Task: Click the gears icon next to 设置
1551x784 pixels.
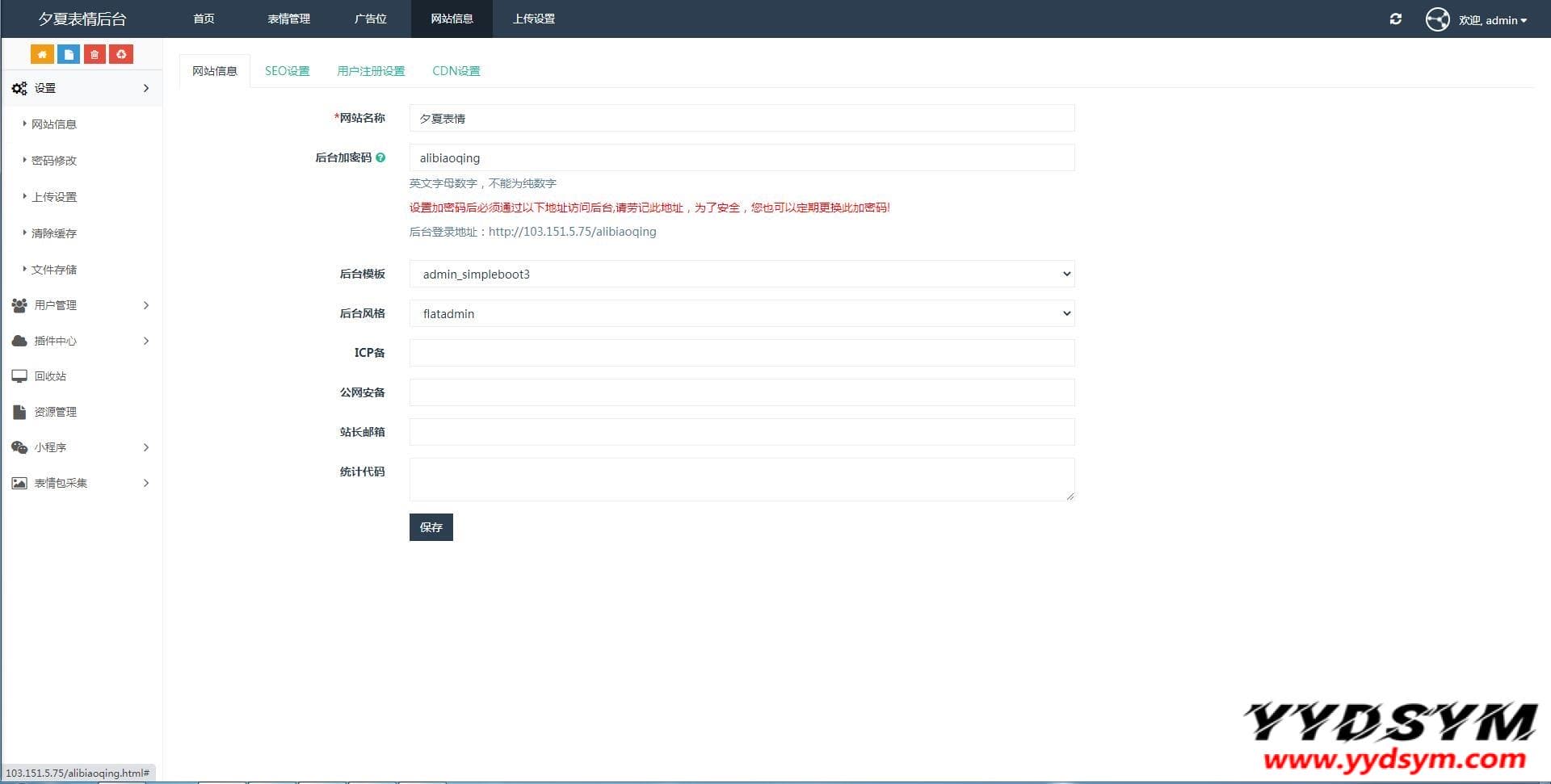Action: click(x=19, y=88)
